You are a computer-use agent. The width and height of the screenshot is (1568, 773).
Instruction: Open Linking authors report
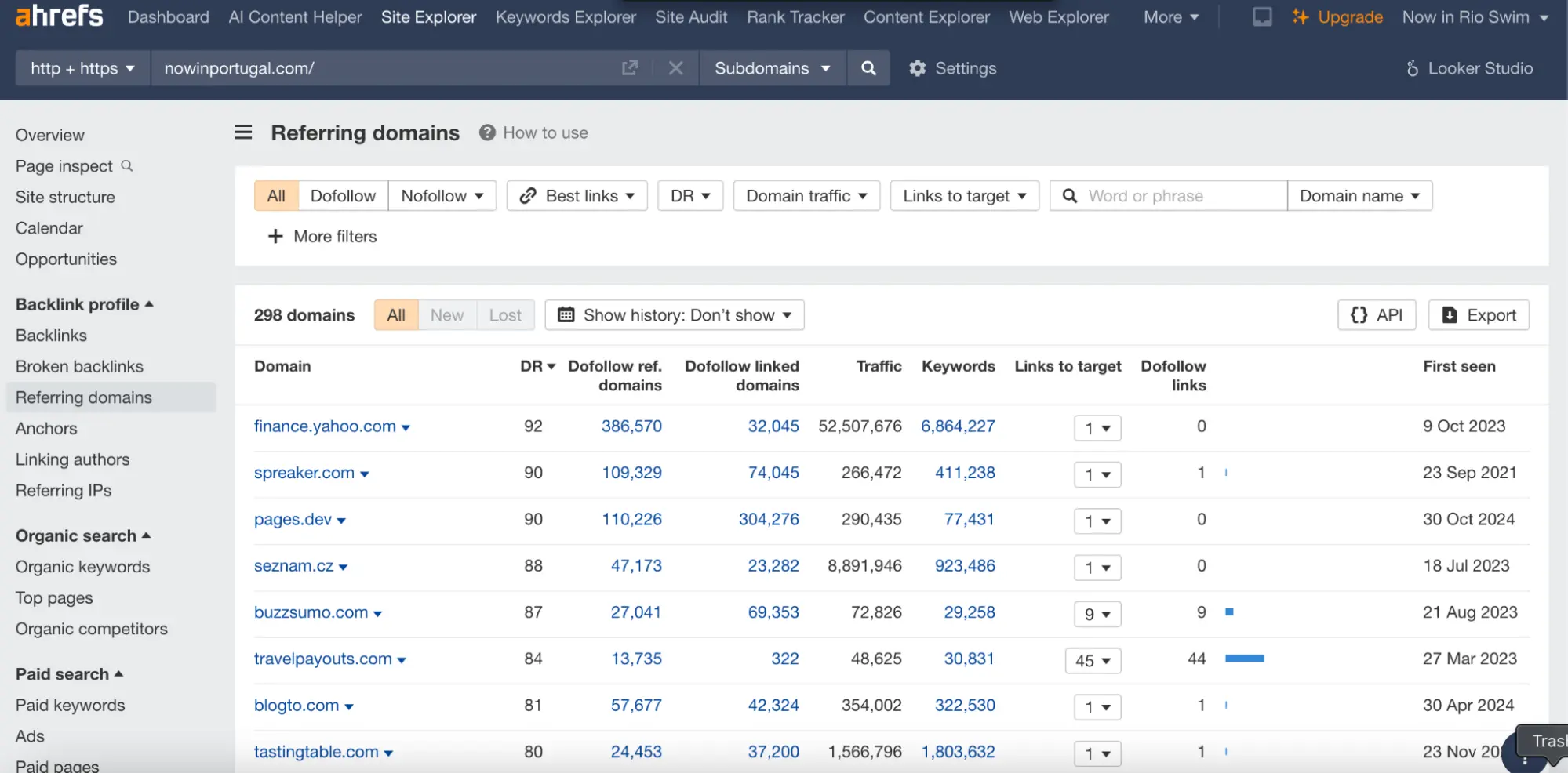pos(72,459)
